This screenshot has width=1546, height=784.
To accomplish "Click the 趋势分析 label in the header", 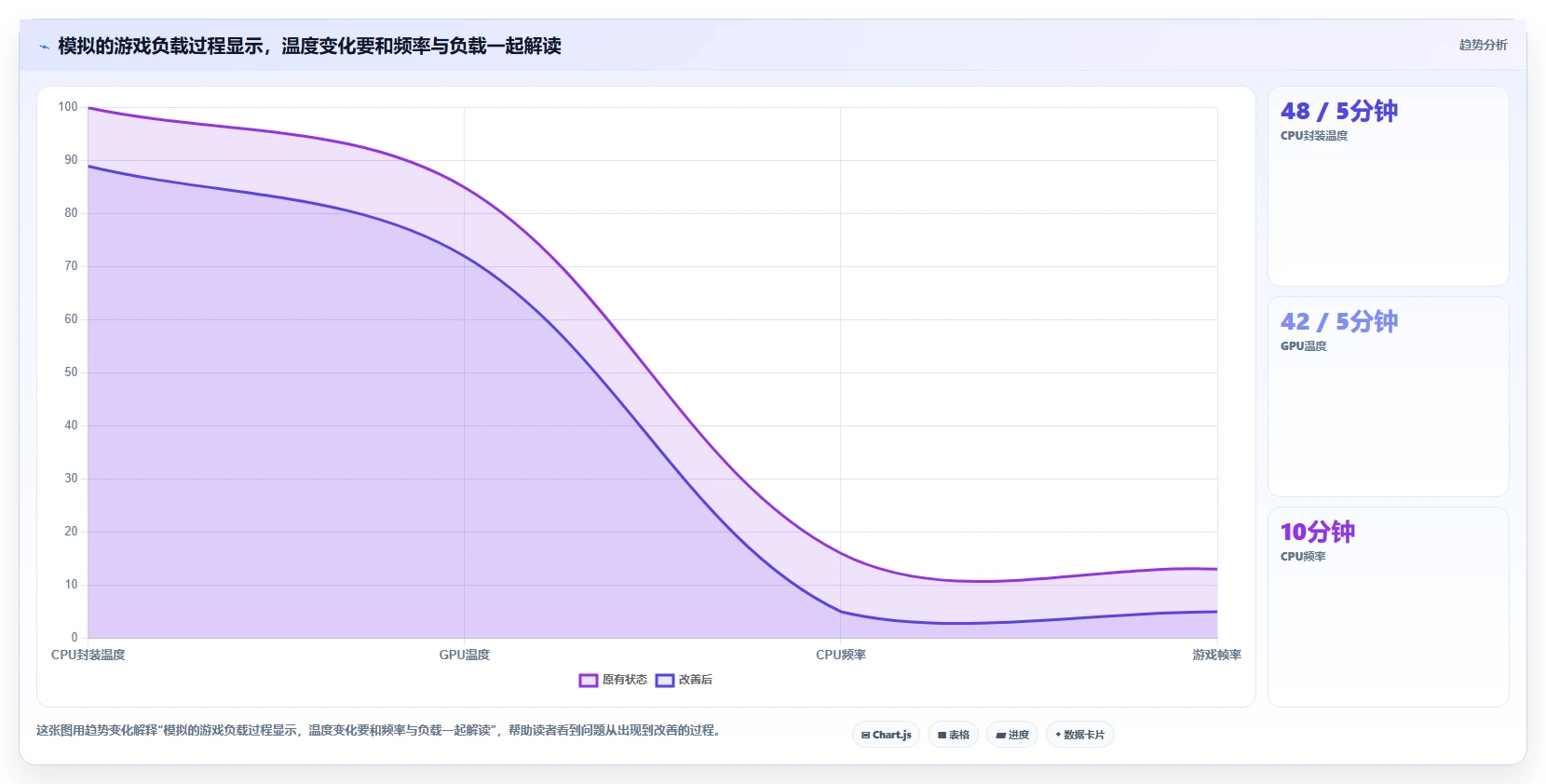I will click(x=1483, y=45).
